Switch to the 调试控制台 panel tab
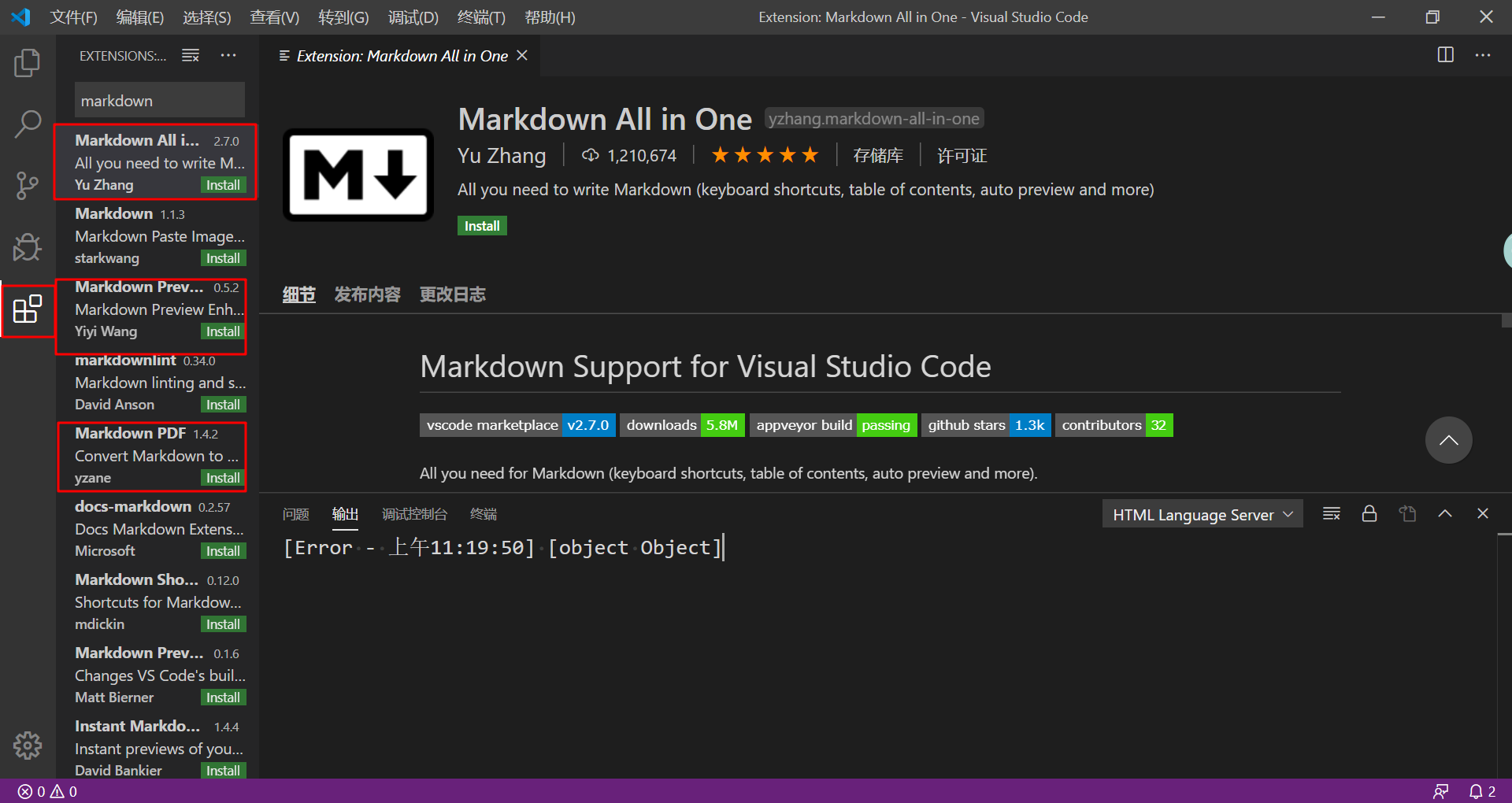 point(414,514)
